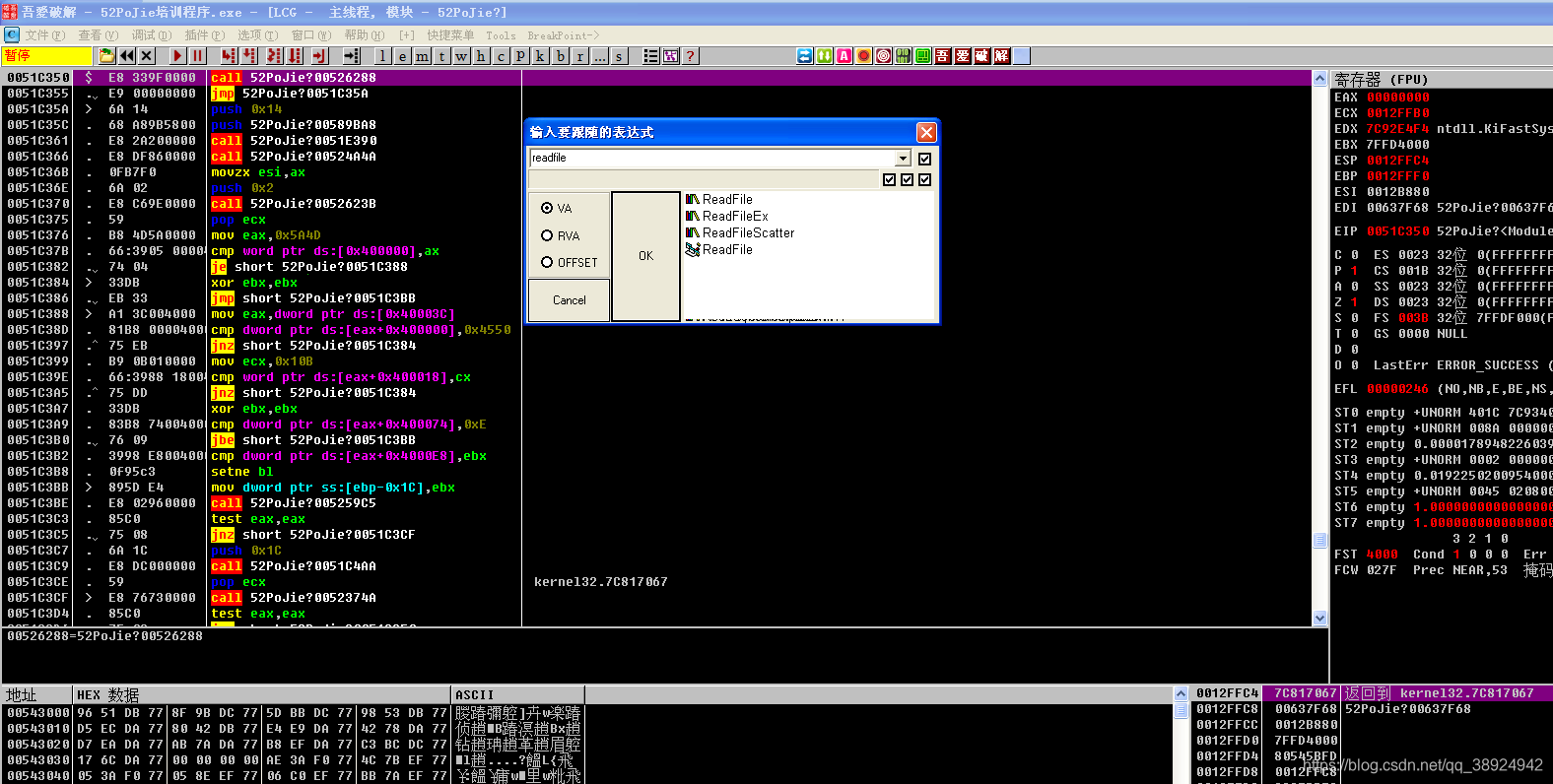Click the Restart program rewind icon
This screenshot has width=1553, height=784.
click(127, 56)
